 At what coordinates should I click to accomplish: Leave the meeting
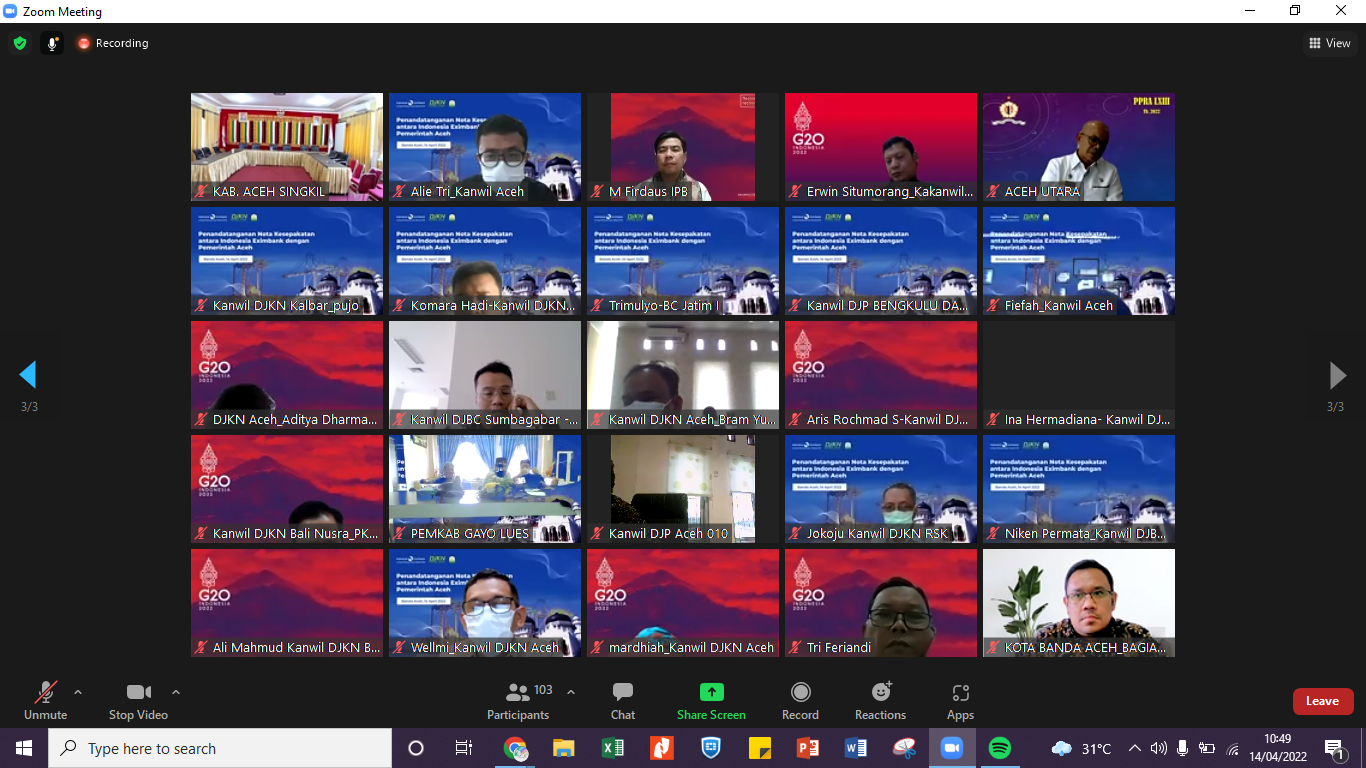click(x=1322, y=701)
